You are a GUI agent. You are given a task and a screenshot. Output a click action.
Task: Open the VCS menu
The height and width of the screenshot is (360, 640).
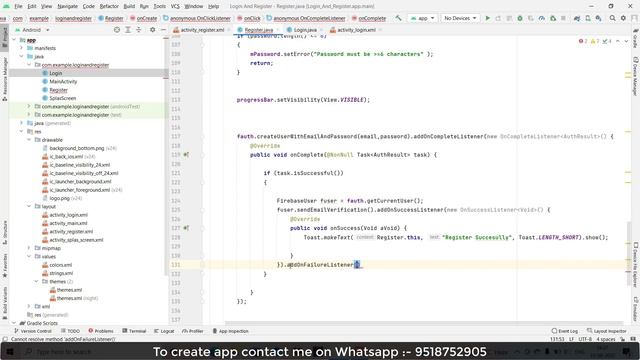pos(175,7)
